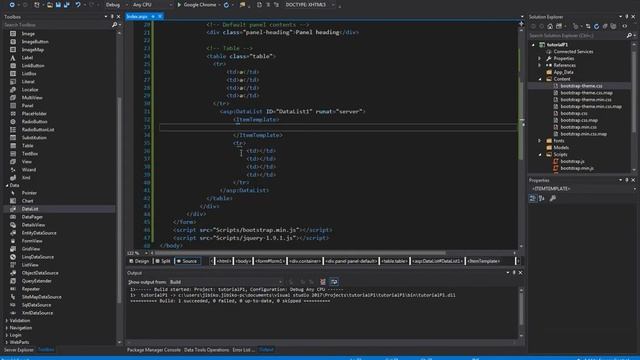Click the Save All icon in the toolbar
This screenshot has height=360, width=640.
[x=67, y=5]
